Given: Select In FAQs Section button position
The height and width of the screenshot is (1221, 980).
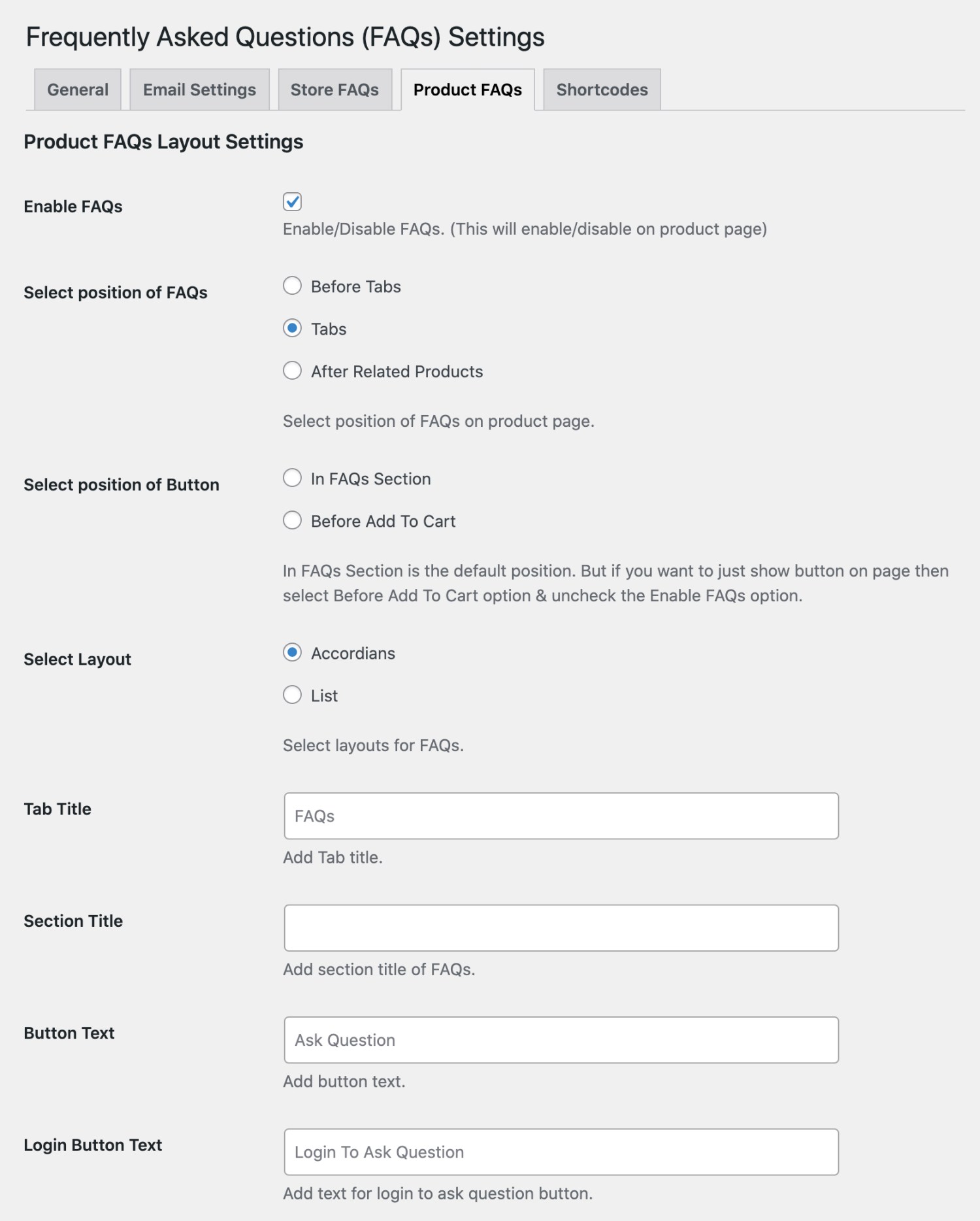Looking at the screenshot, I should [x=292, y=478].
